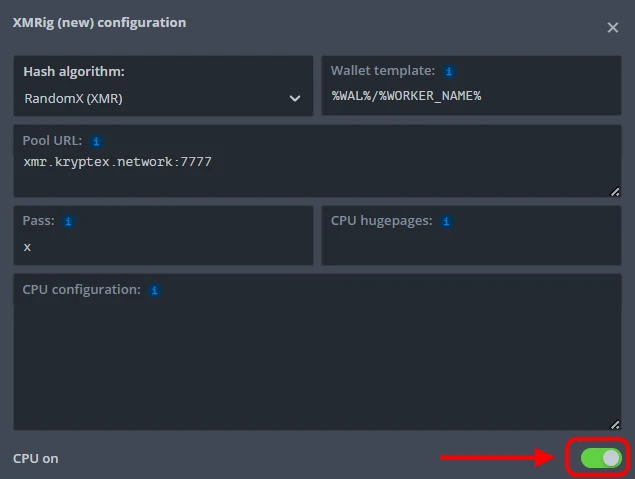Show info for Pool URL
635x479 pixels.
click(96, 141)
